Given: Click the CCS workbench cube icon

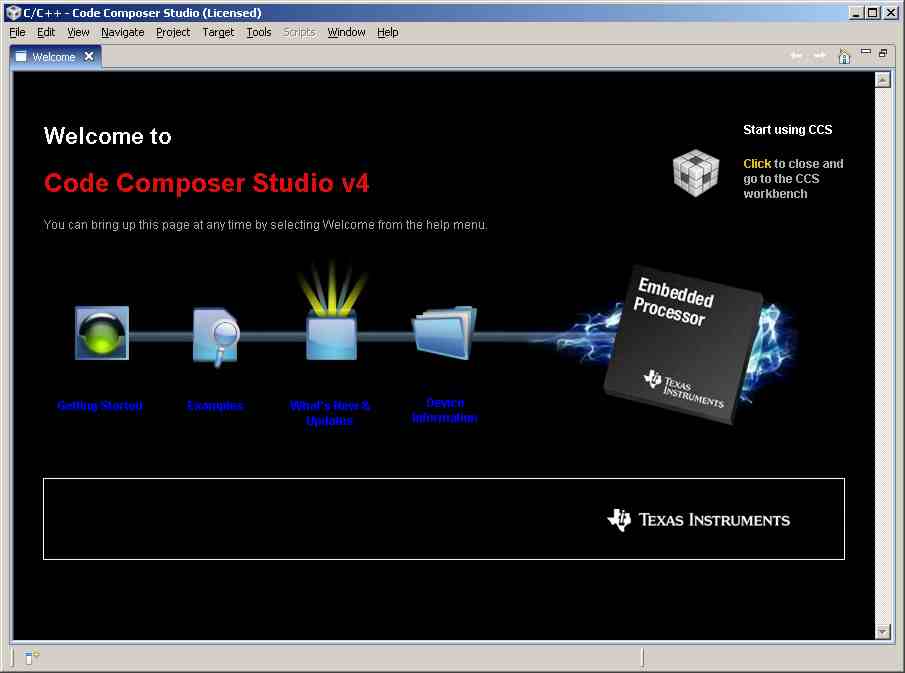Looking at the screenshot, I should 696,173.
